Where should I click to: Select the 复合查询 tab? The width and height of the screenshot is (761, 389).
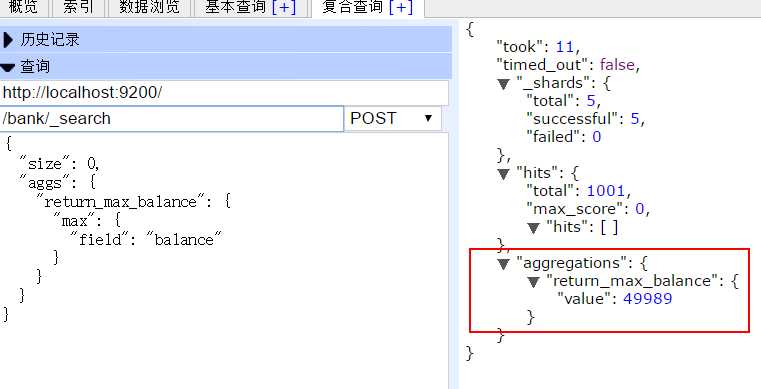pyautogui.click(x=352, y=7)
